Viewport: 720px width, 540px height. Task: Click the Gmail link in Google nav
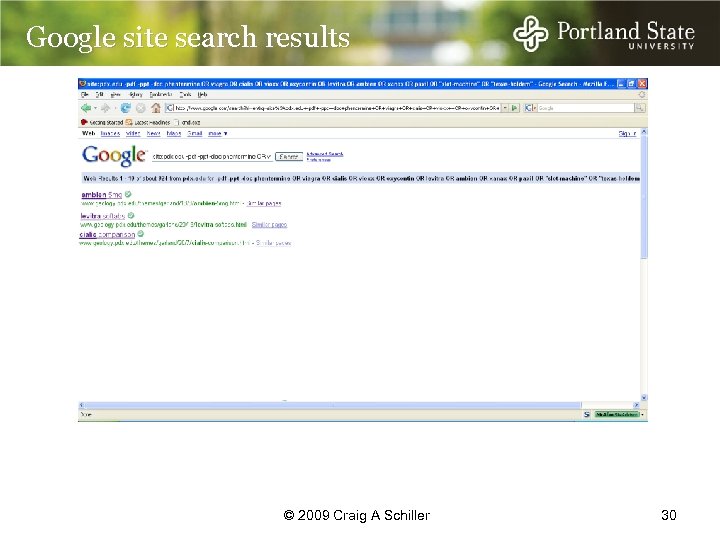tap(195, 133)
